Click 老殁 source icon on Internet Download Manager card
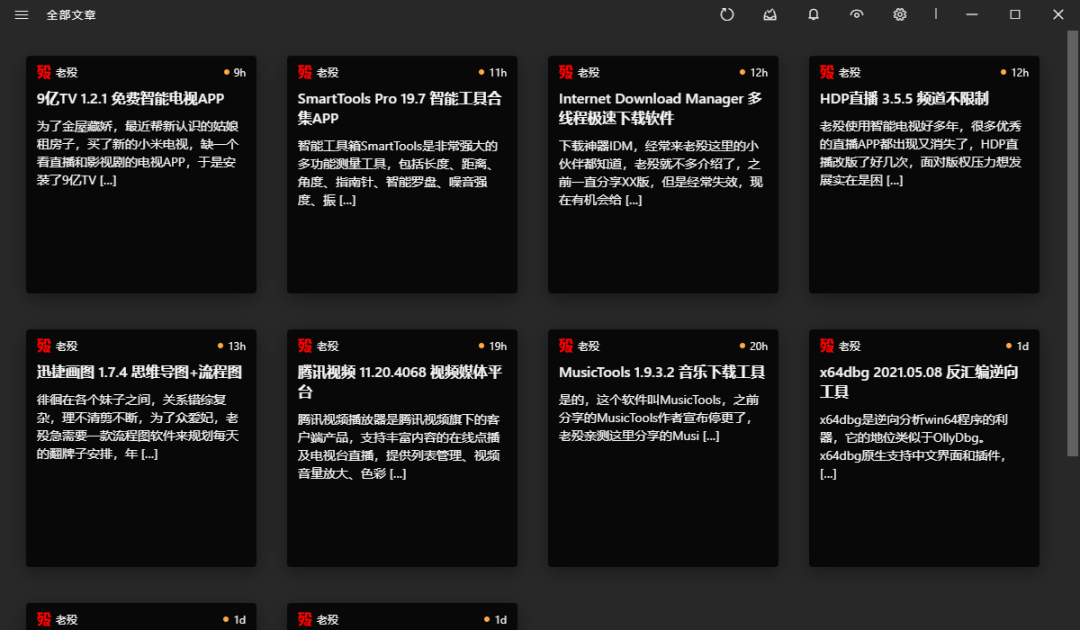Viewport: 1080px width, 630px height. pos(566,72)
